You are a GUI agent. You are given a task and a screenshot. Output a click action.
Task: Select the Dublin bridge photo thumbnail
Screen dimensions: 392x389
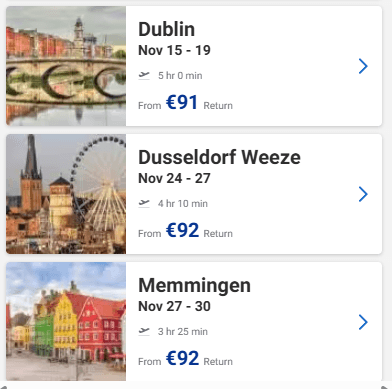tap(66, 66)
